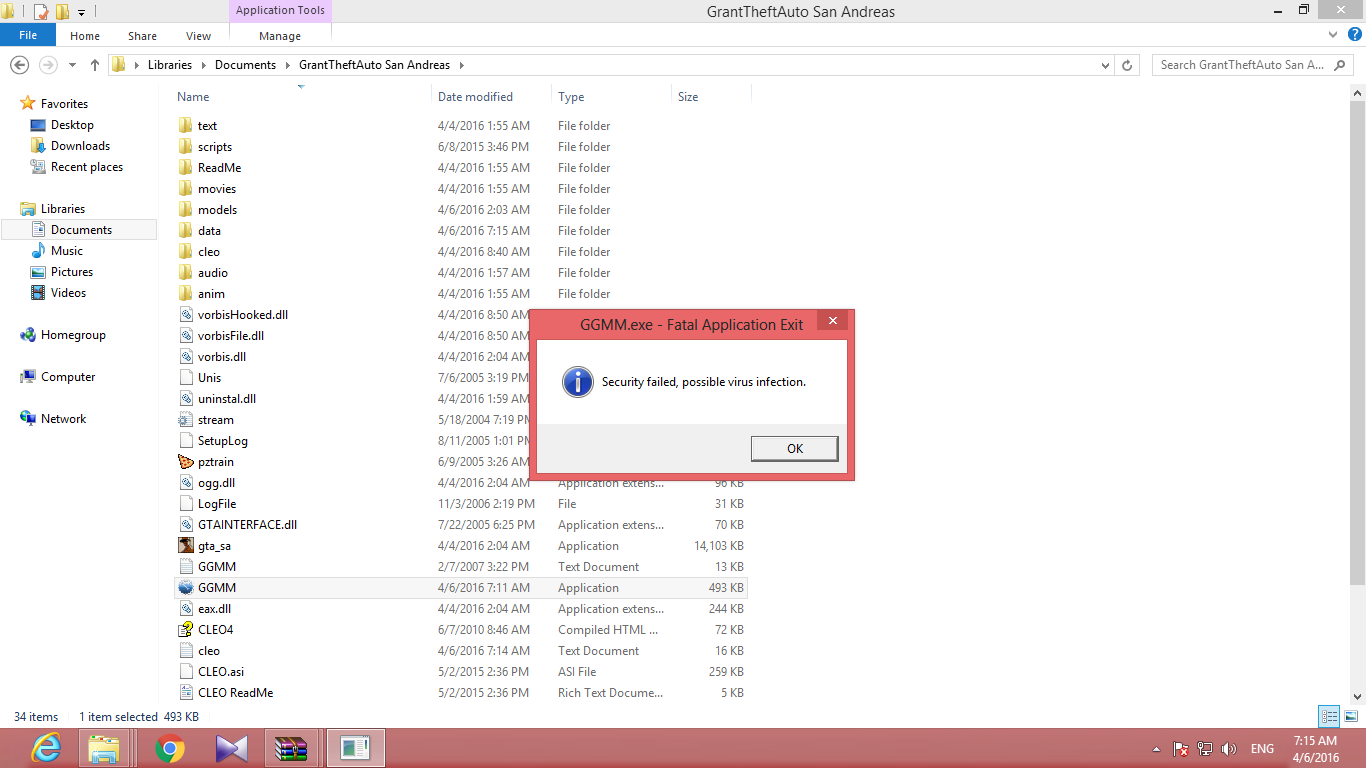Refresh the folder view
This screenshot has height=768, width=1366.
click(1127, 65)
